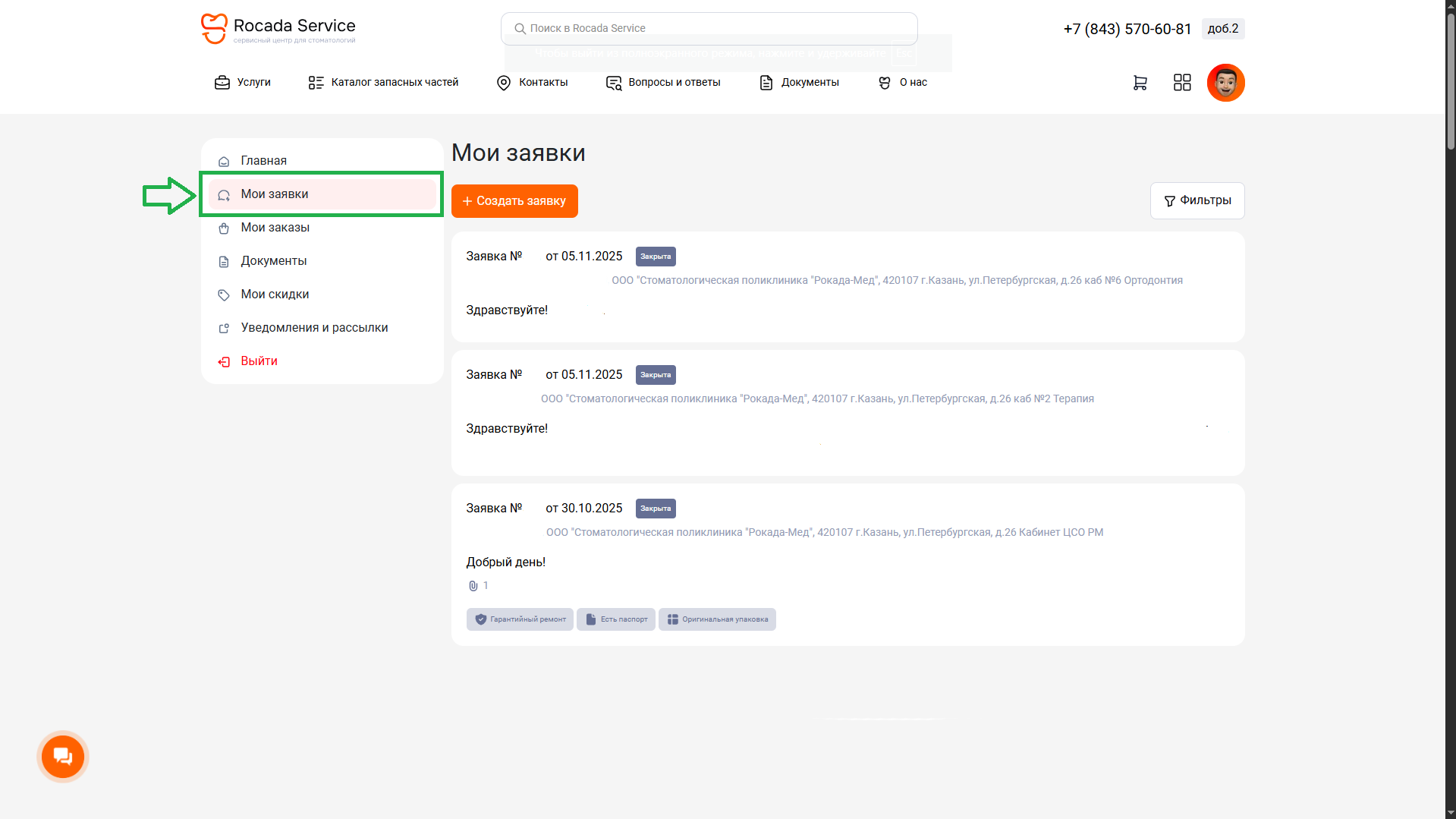Open the apps grid icon

click(1182, 83)
